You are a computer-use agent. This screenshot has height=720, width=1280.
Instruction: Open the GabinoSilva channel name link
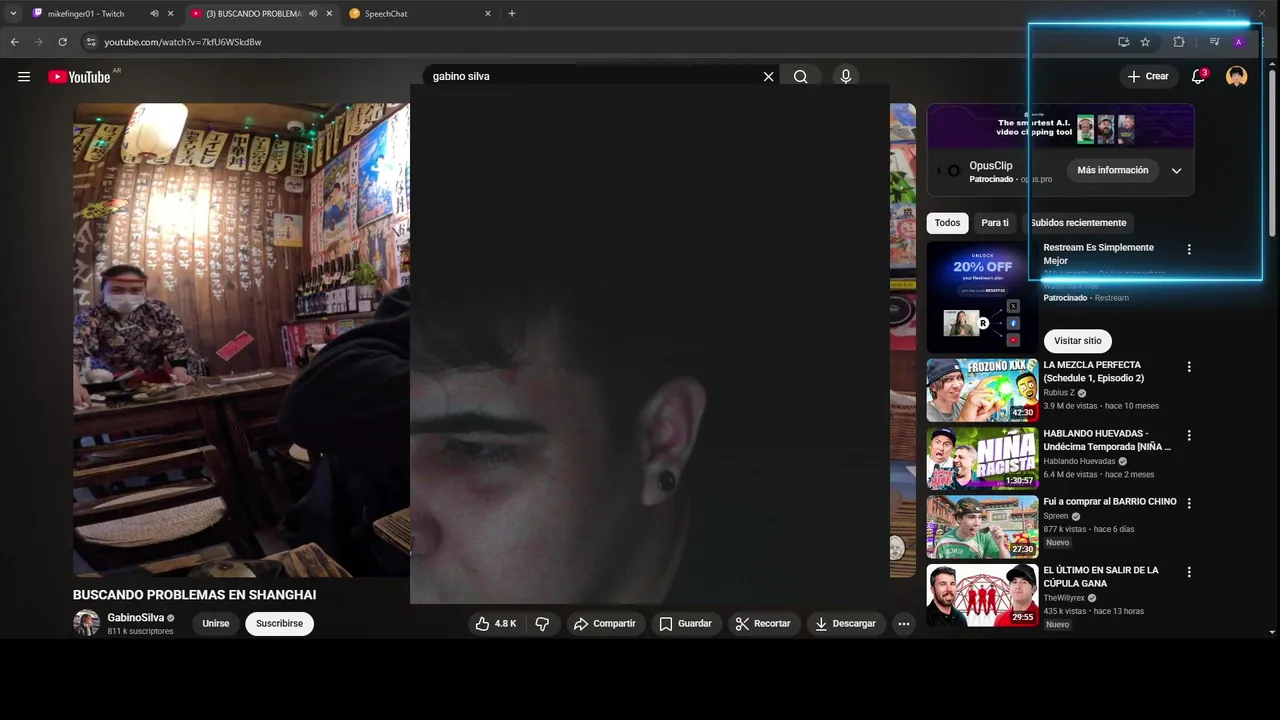click(135, 618)
